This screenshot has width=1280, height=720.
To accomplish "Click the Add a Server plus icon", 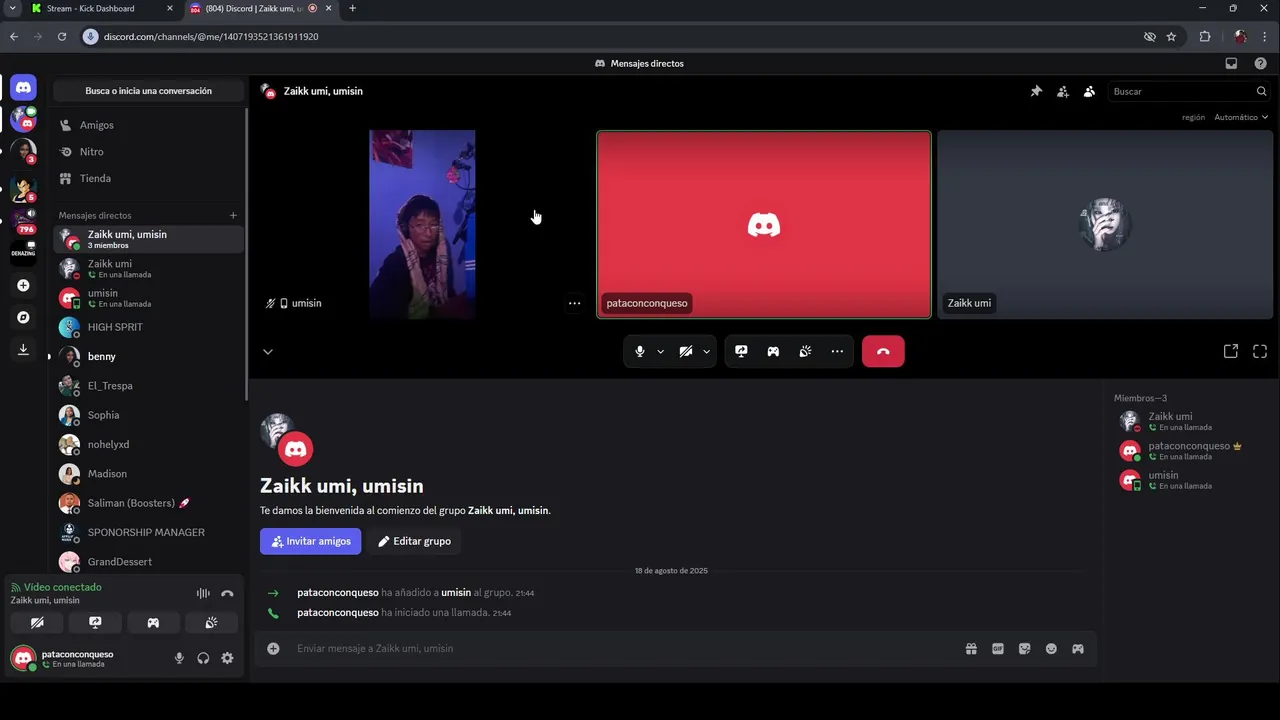I will (23, 285).
